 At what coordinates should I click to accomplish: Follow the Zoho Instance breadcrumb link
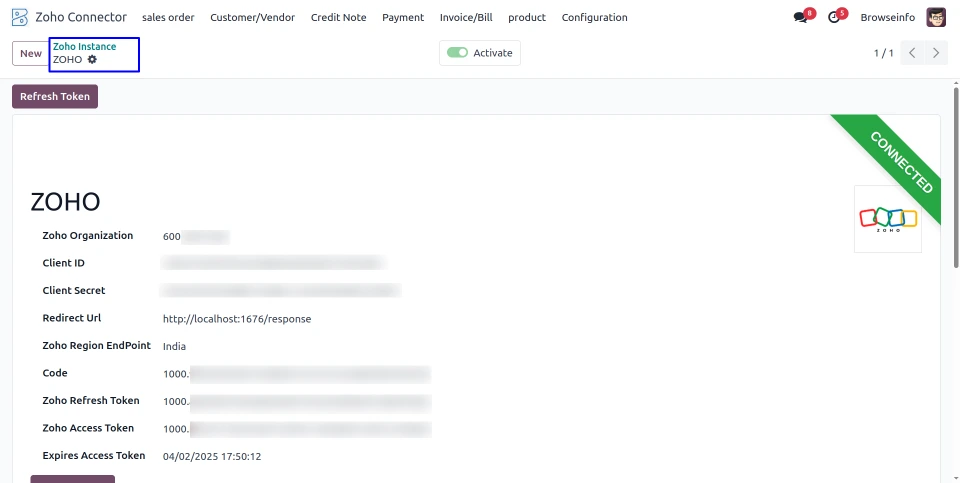[x=84, y=47]
